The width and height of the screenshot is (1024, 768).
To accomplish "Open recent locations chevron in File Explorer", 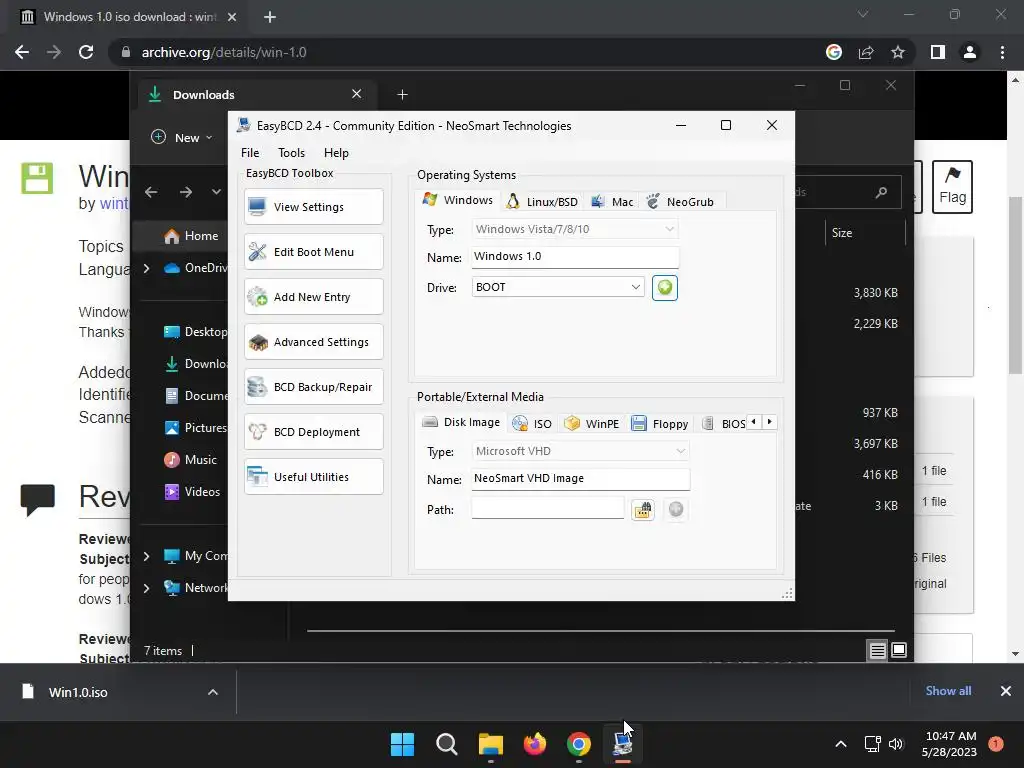I will click(216, 192).
